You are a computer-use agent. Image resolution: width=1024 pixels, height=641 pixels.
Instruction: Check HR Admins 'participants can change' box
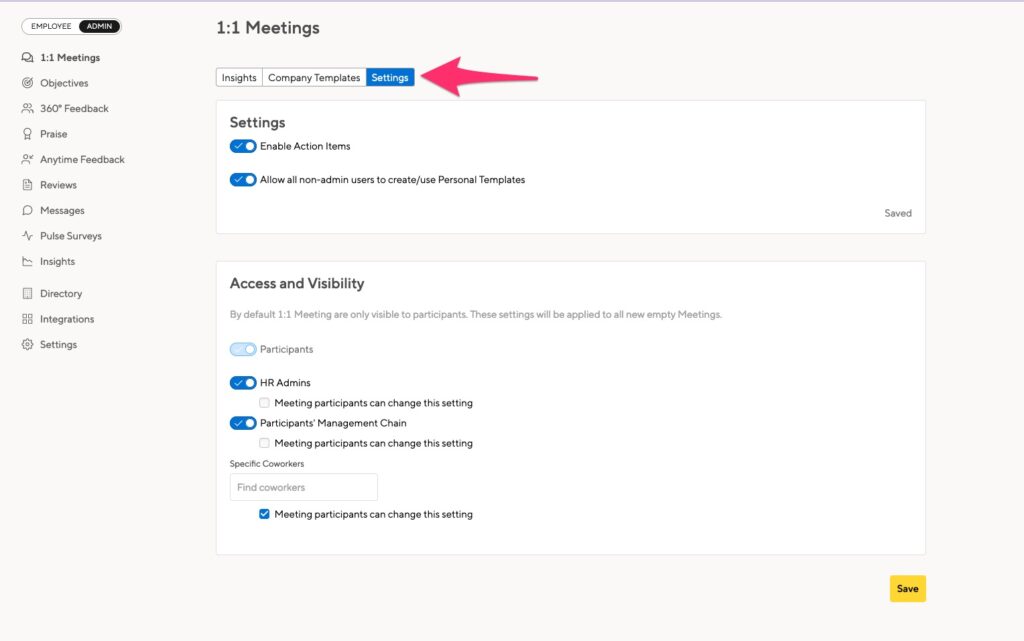tap(264, 403)
